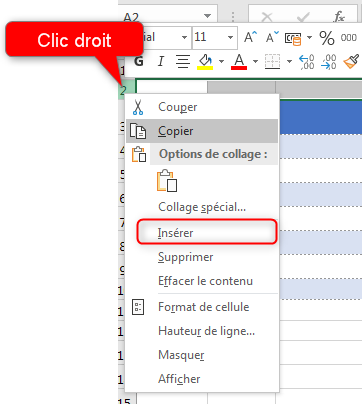
Task: Expand the accounting format dropdown arrow
Action: click(309, 37)
